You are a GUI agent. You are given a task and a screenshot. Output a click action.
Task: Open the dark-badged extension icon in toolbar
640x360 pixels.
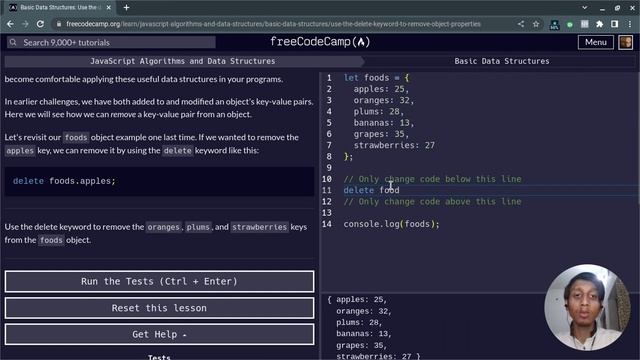coord(554,24)
